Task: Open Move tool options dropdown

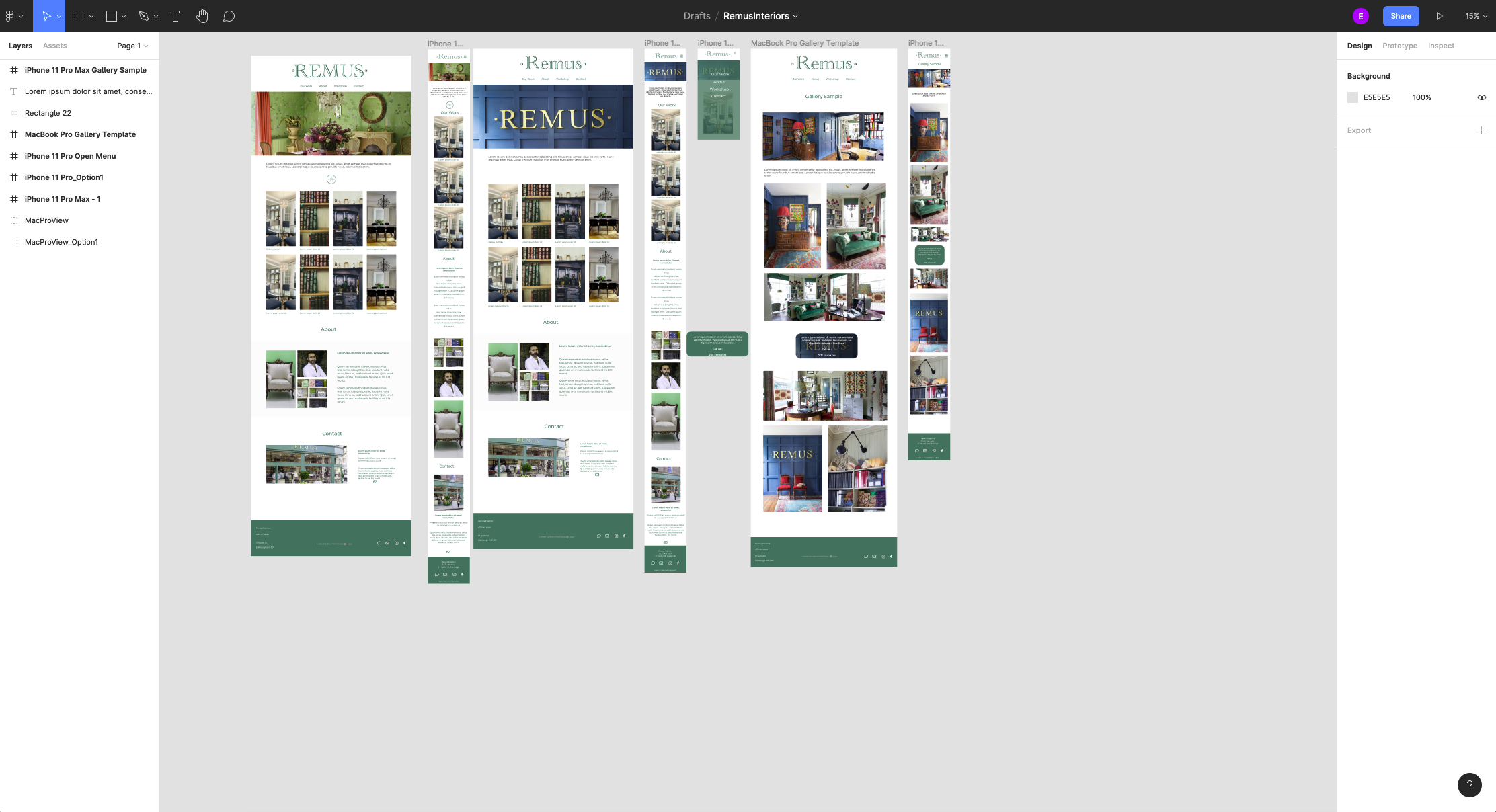Action: click(x=59, y=16)
